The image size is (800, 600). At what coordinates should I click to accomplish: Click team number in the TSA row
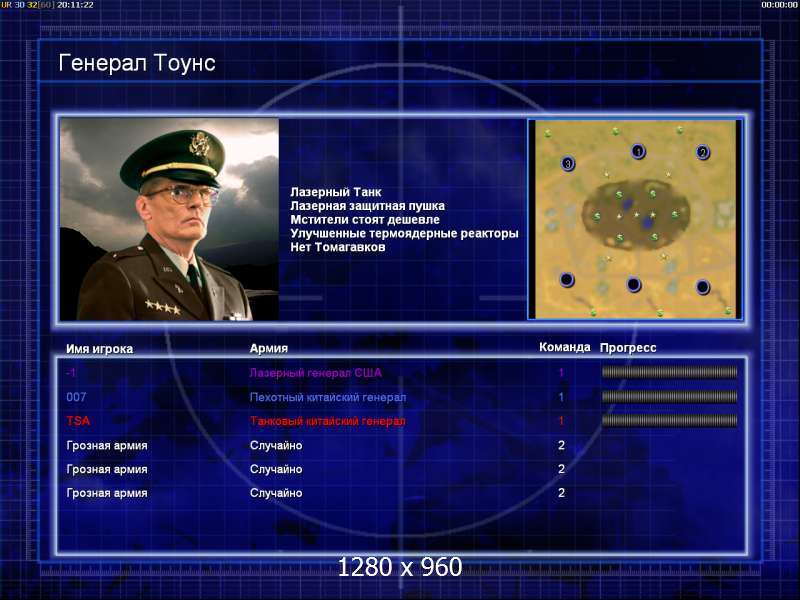(561, 421)
